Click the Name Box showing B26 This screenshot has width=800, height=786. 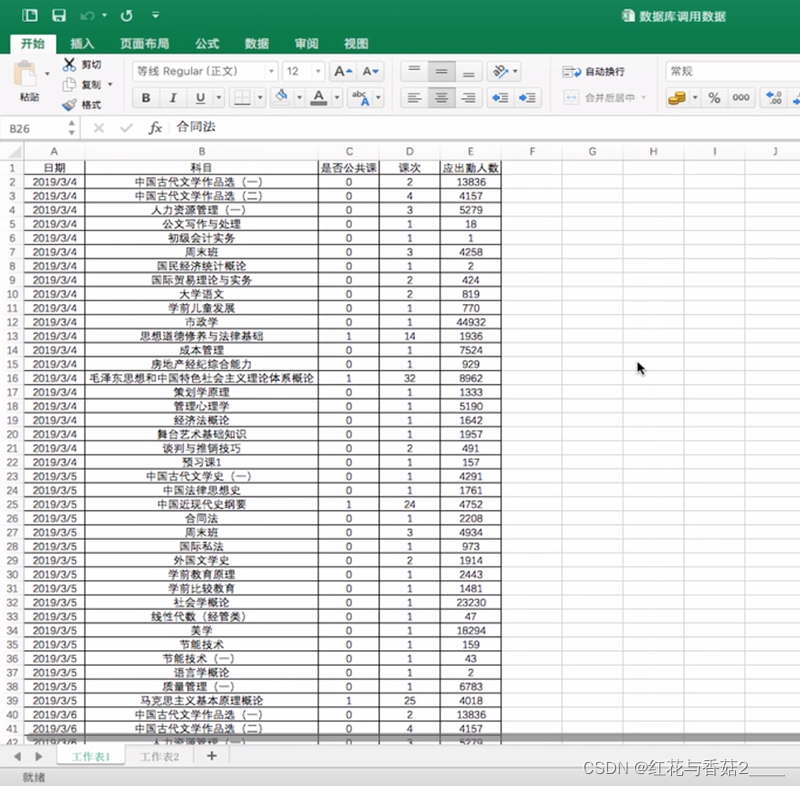[35, 129]
